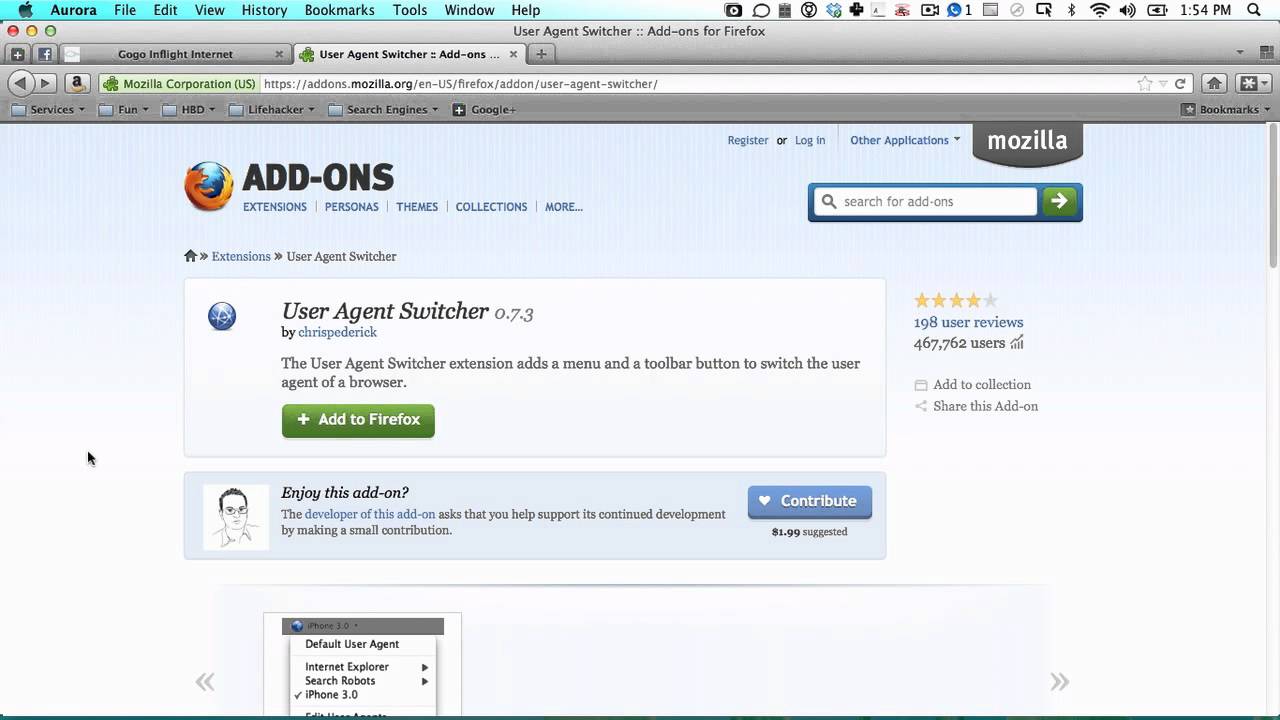Open the File menu
The width and height of the screenshot is (1280, 720).
click(x=125, y=10)
